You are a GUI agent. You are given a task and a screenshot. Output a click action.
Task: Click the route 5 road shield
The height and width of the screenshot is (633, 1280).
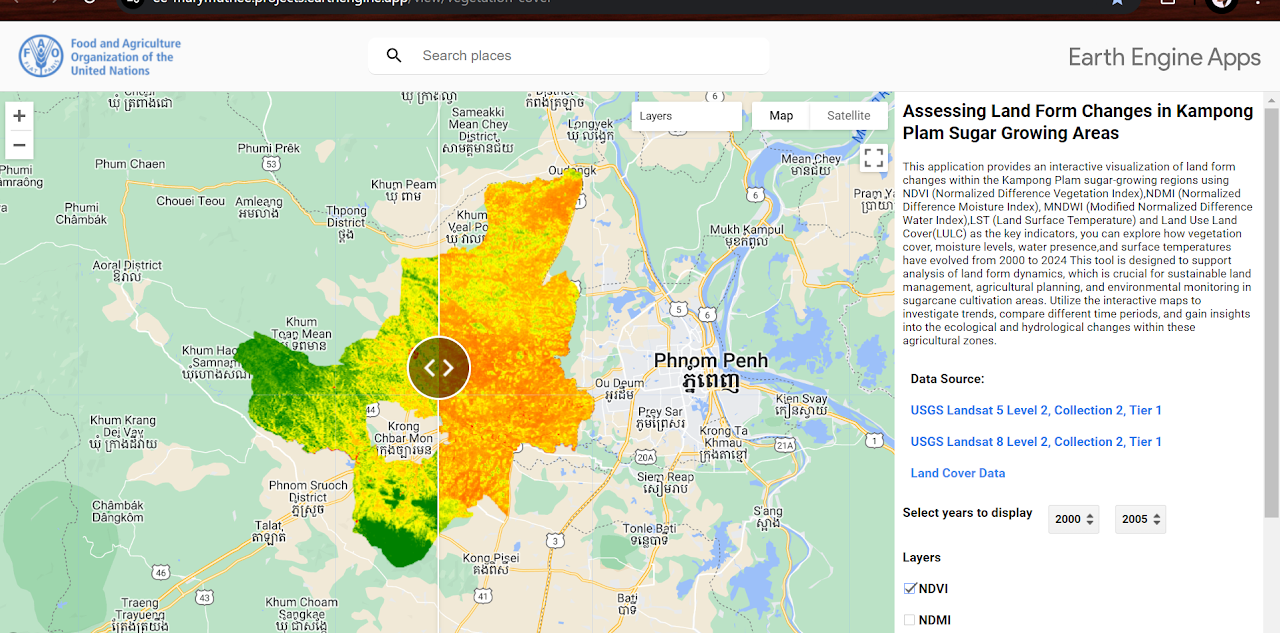(679, 309)
